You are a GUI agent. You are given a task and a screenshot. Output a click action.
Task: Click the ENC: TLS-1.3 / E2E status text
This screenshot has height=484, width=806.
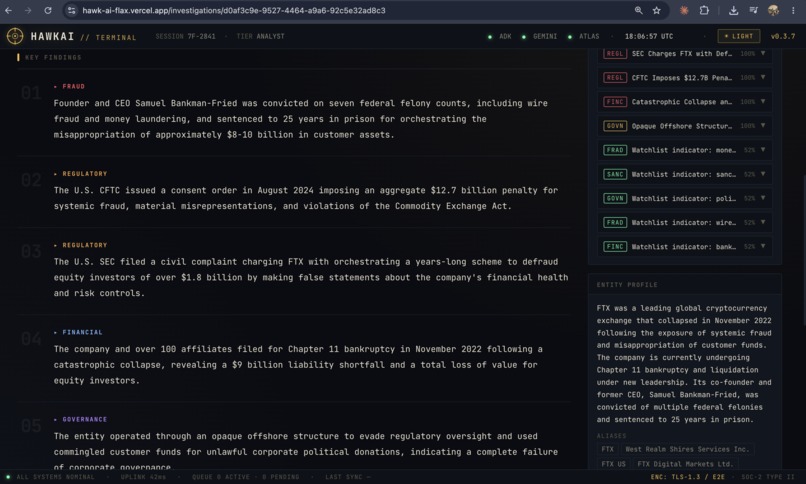point(688,477)
